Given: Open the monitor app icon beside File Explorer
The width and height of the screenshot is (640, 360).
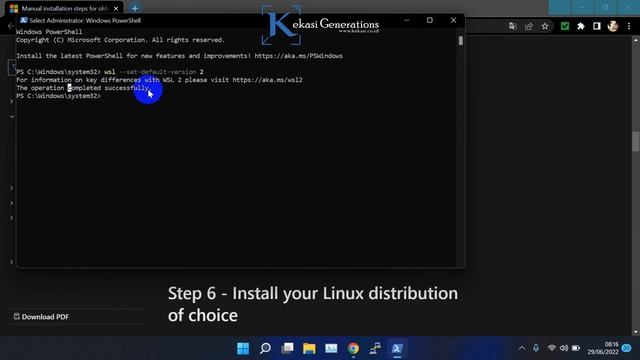Looking at the screenshot, I should [x=331, y=348].
